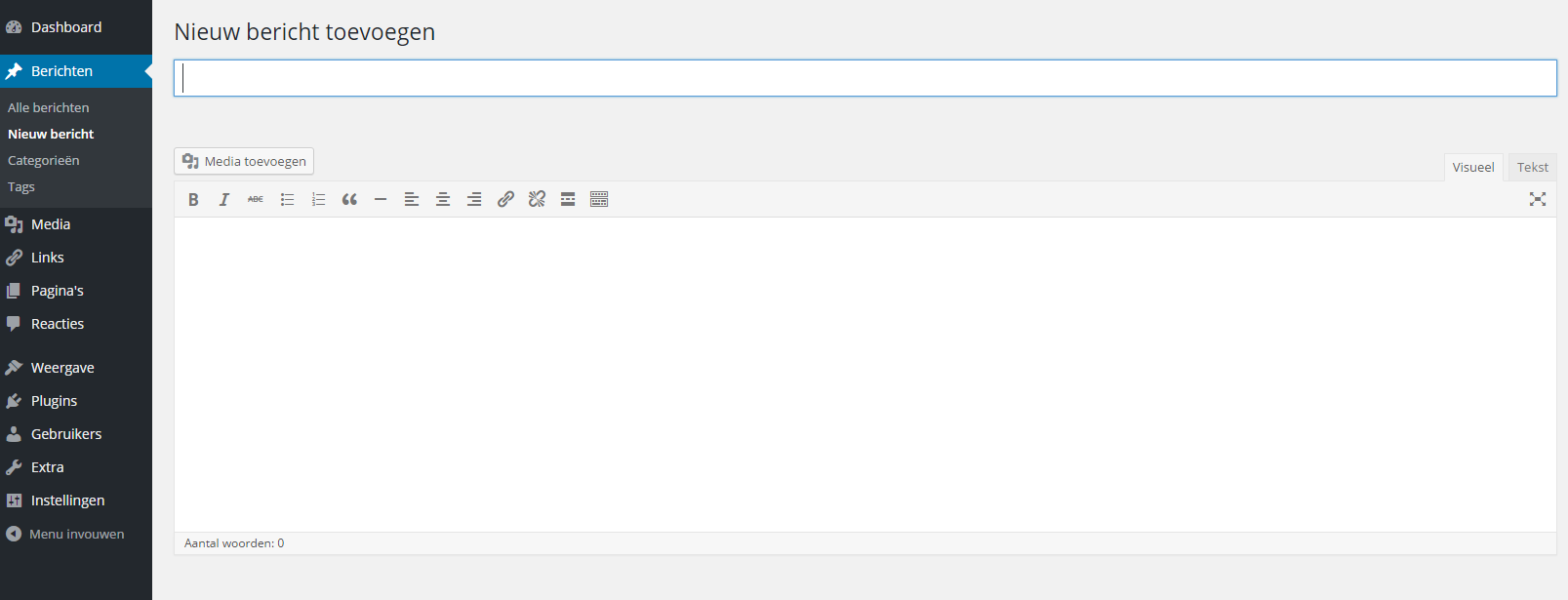Apply italic formatting
The image size is (1568, 600).
(224, 199)
